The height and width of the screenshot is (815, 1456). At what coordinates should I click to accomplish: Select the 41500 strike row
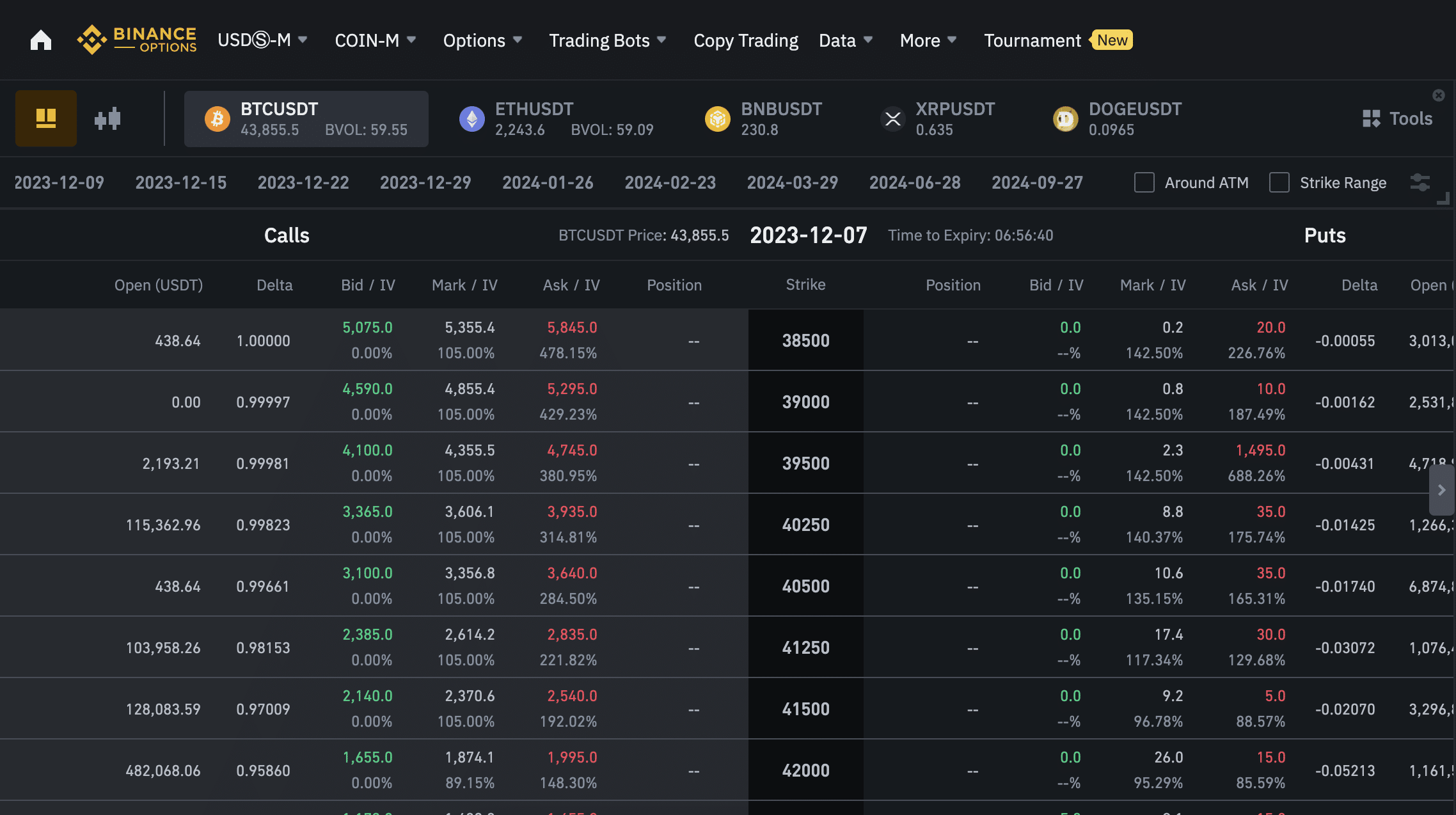pyautogui.click(x=806, y=709)
